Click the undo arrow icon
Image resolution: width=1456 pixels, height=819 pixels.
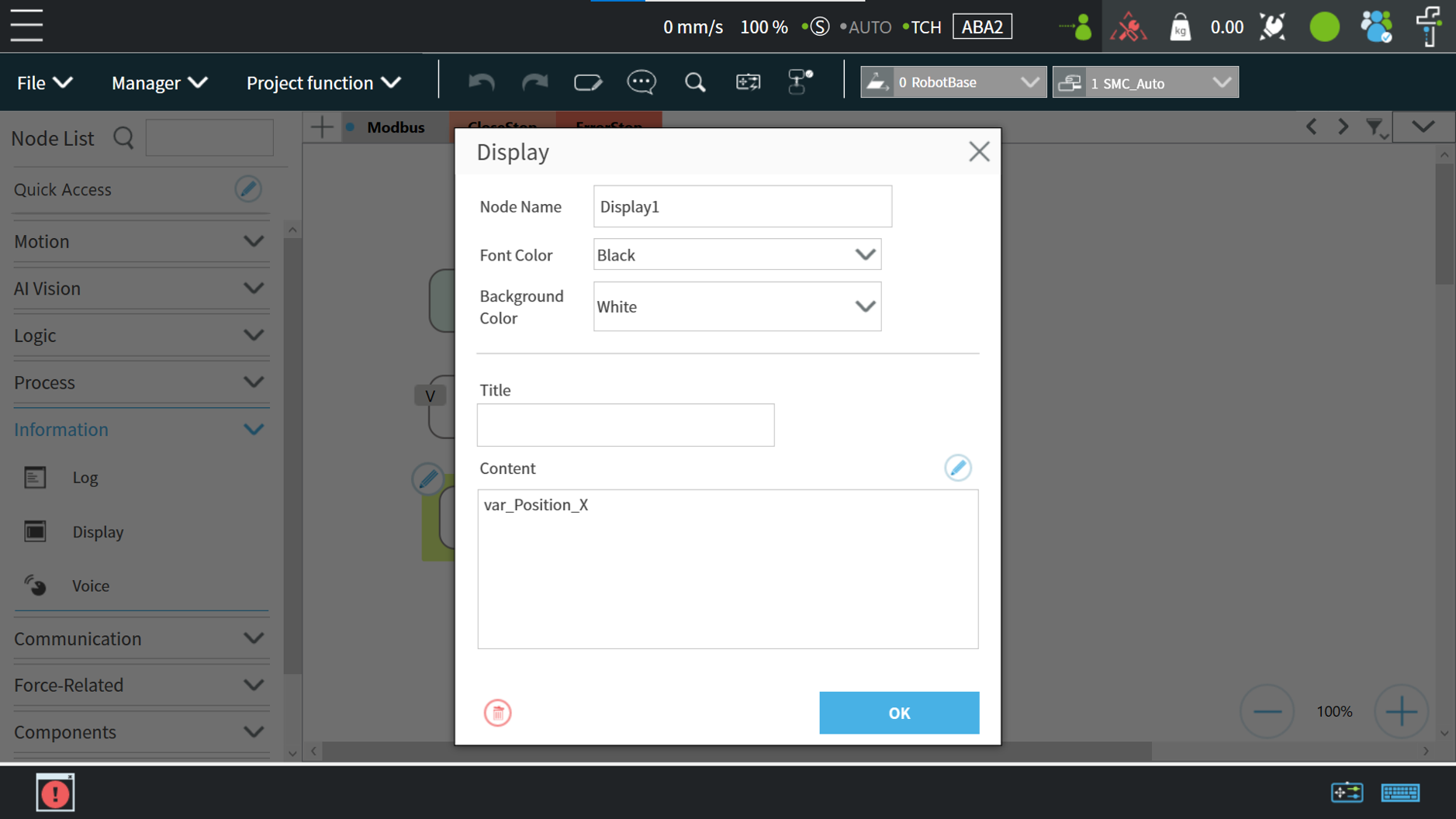(481, 82)
